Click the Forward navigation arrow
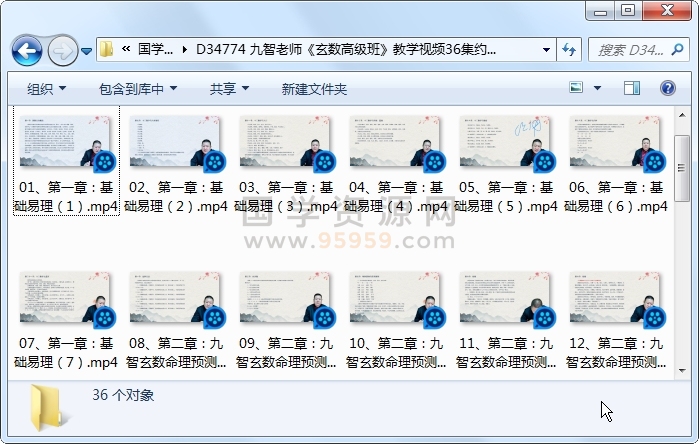The image size is (699, 444). coord(62,51)
